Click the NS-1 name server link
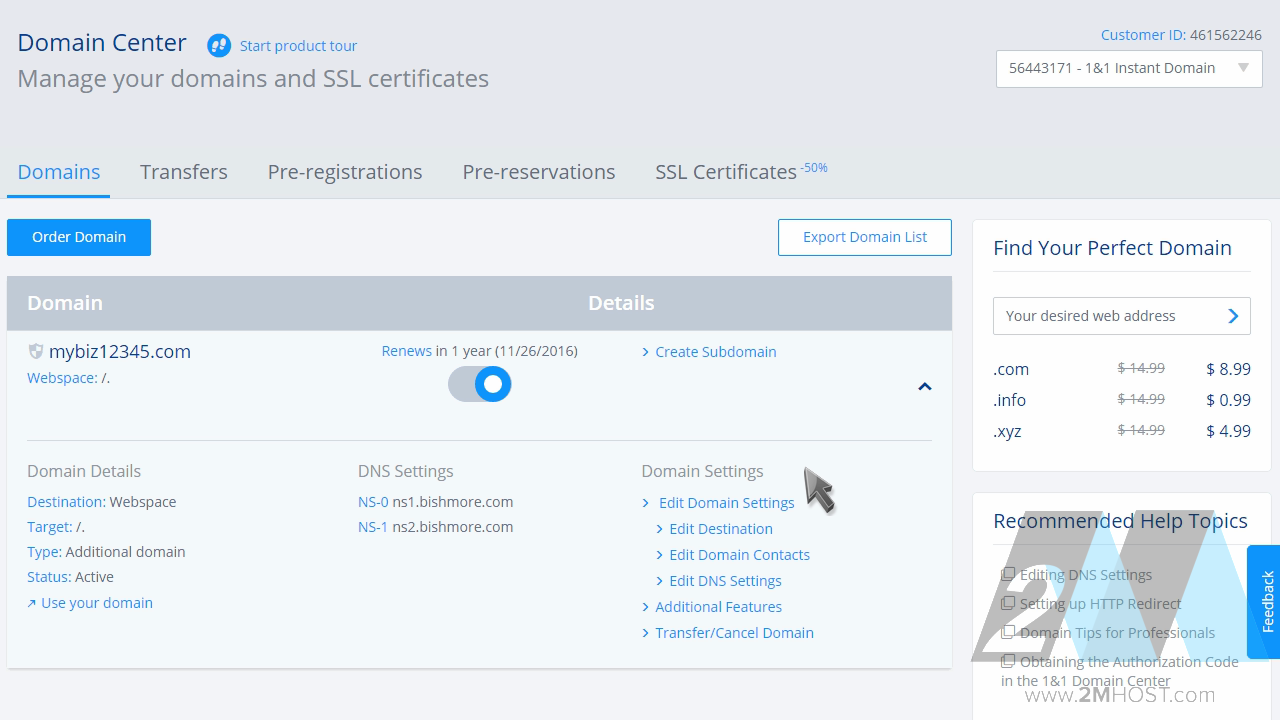Screen dimensions: 1280x720 click(x=373, y=527)
